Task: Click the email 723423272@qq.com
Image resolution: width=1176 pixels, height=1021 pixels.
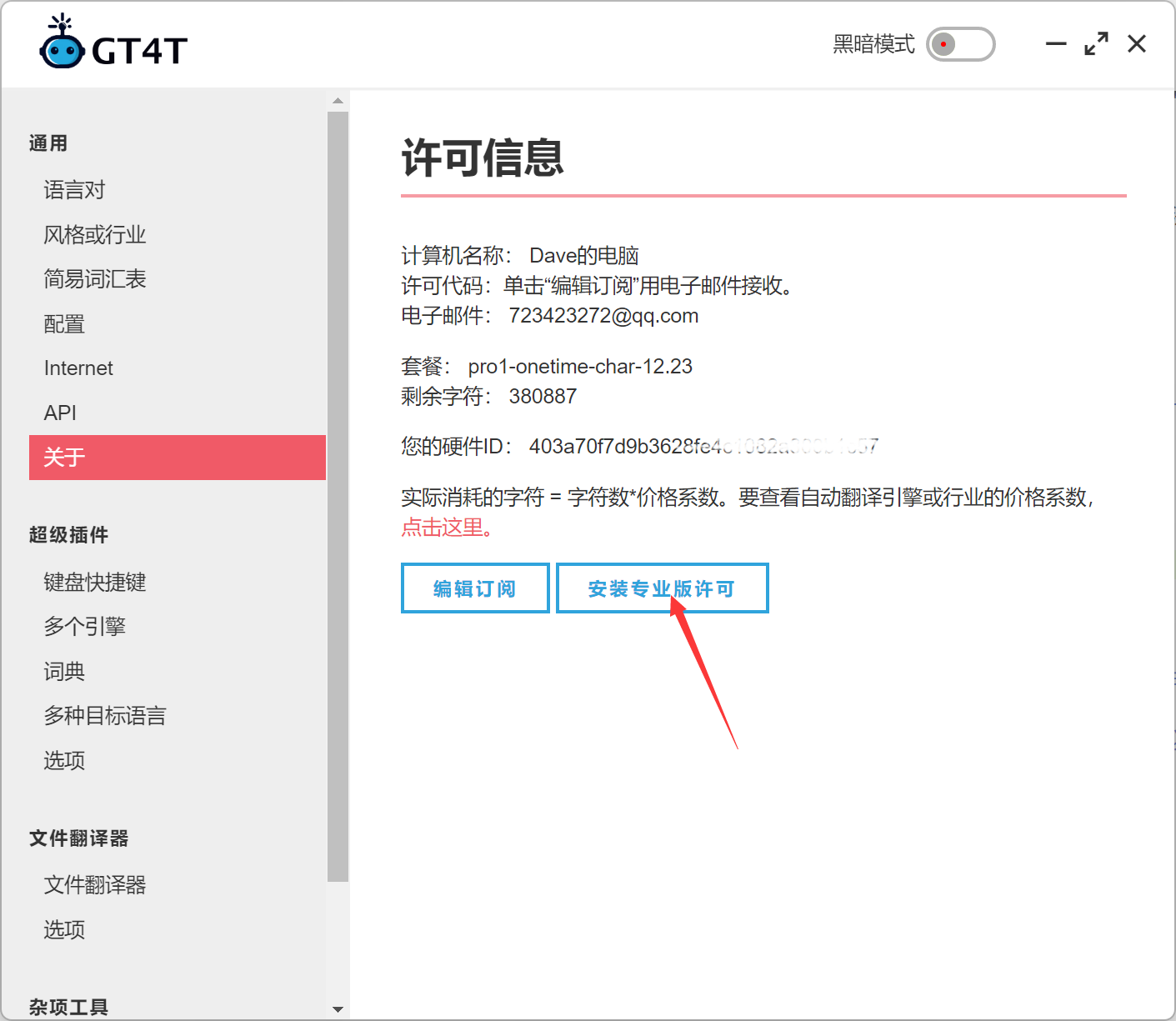Action: click(x=603, y=316)
